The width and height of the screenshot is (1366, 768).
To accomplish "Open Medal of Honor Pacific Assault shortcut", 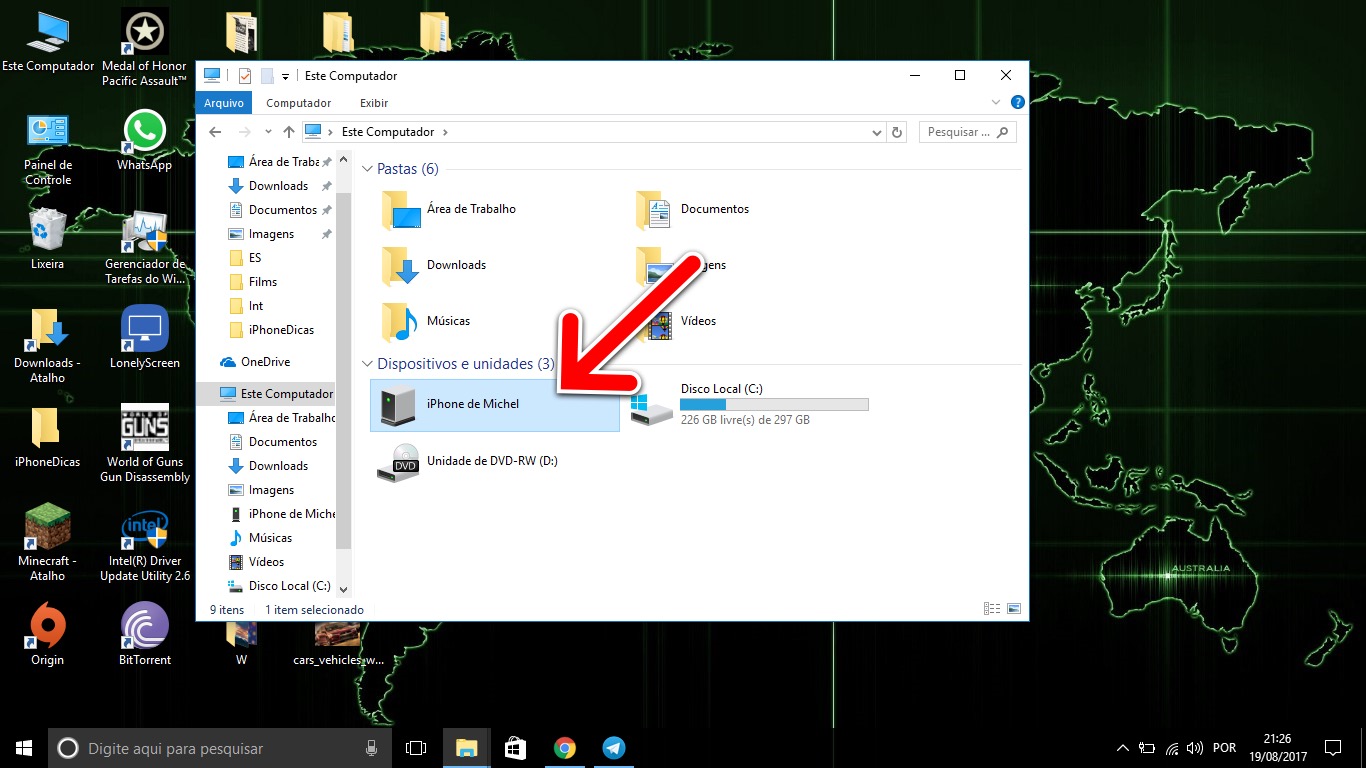I will pyautogui.click(x=144, y=47).
